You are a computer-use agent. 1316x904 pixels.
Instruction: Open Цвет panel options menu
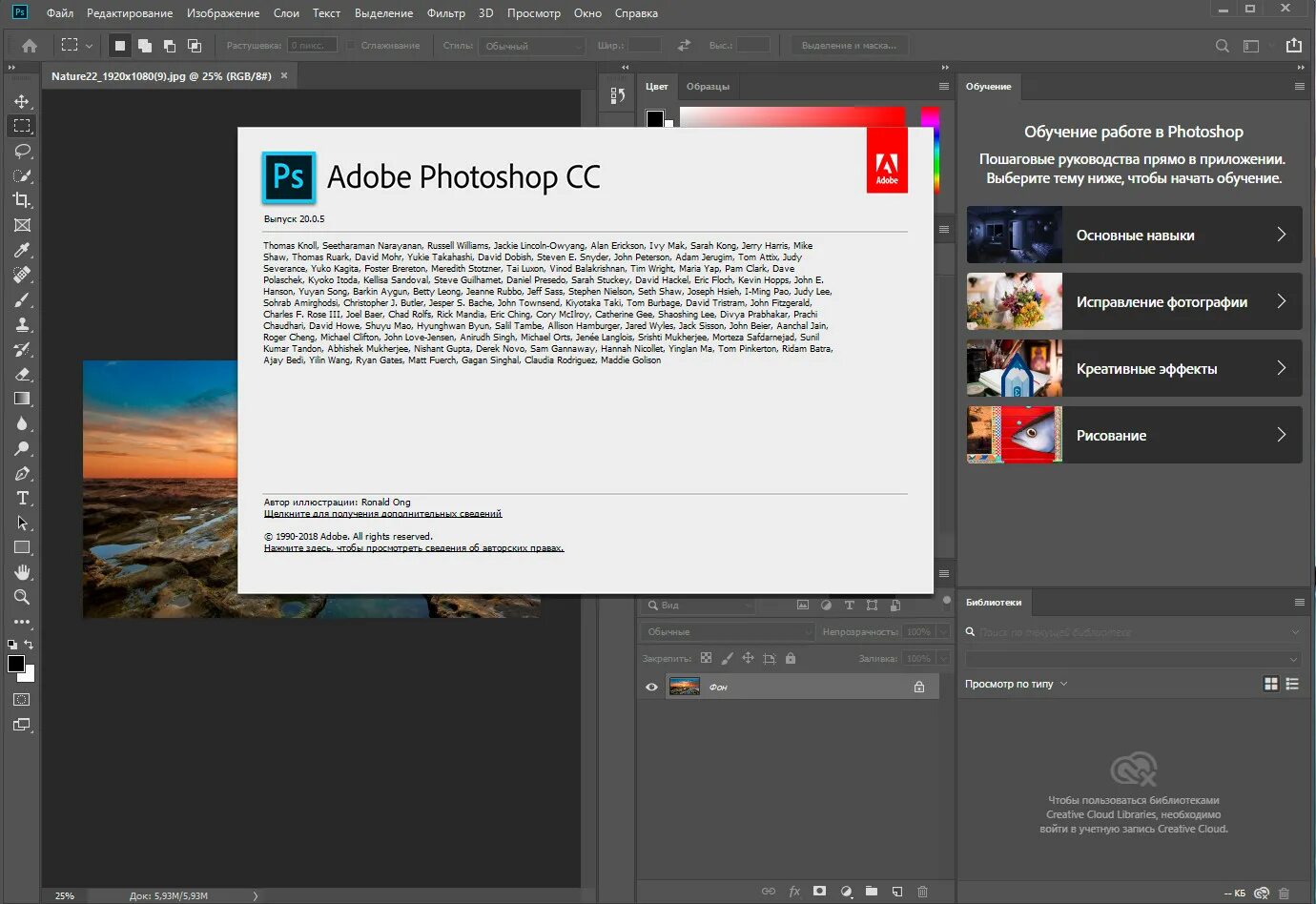coord(944,86)
